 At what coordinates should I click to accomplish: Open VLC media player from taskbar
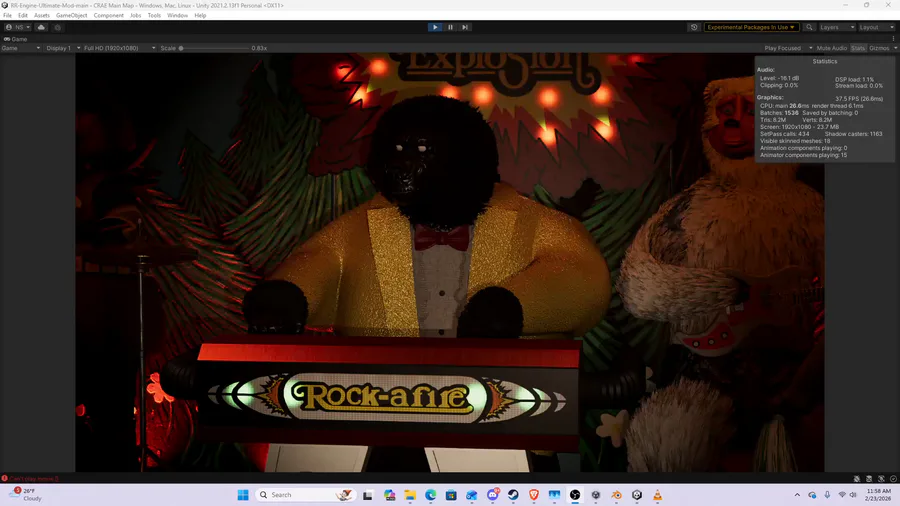coord(658,495)
